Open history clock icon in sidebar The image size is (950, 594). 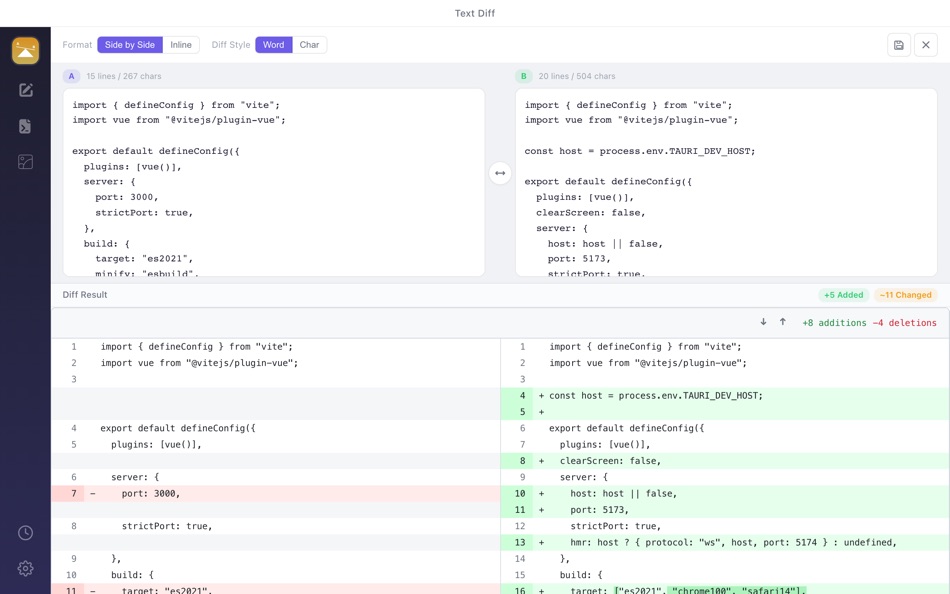pos(25,533)
